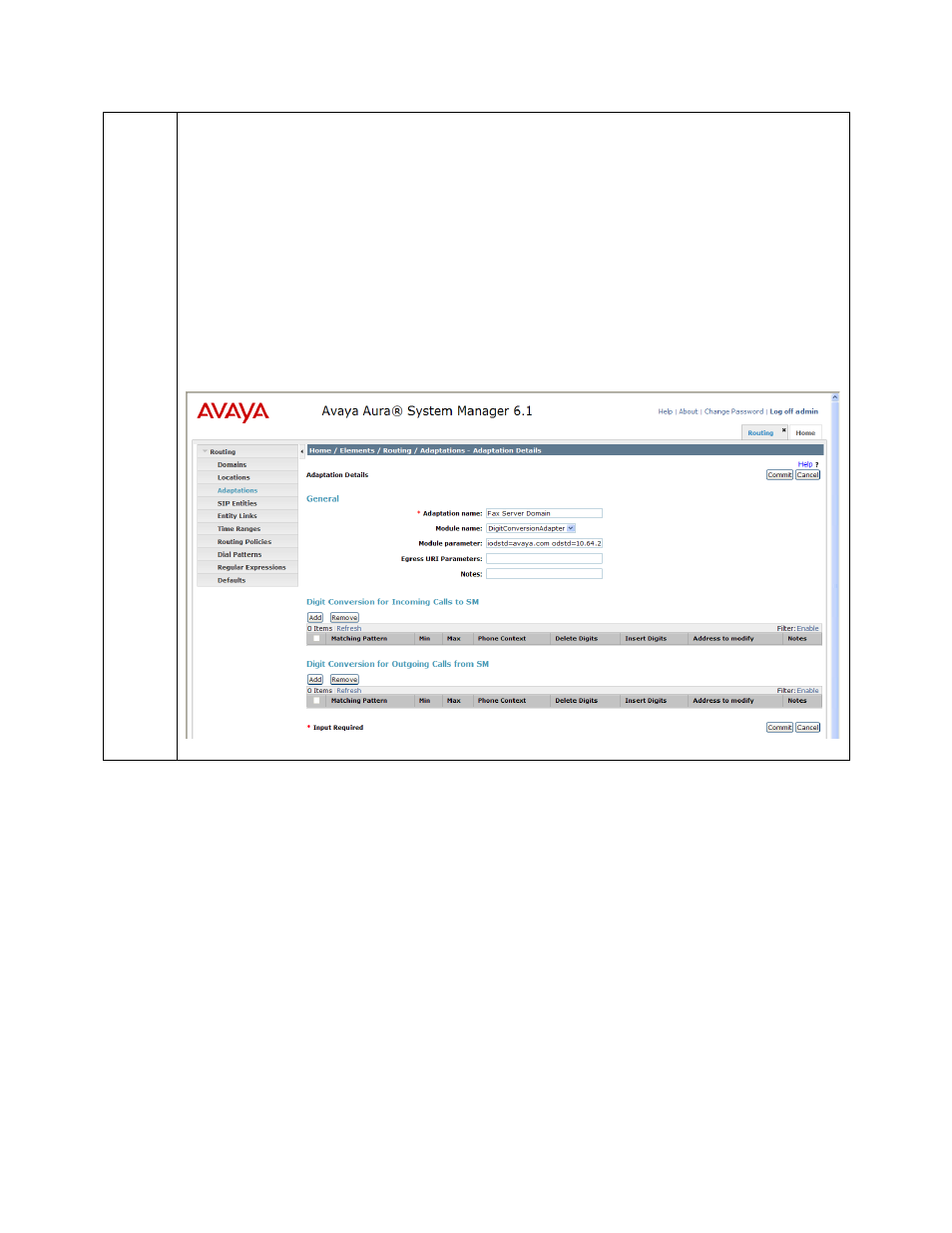952x1233 pixels.
Task: Refresh the Outgoing Calls table
Action: [348, 691]
